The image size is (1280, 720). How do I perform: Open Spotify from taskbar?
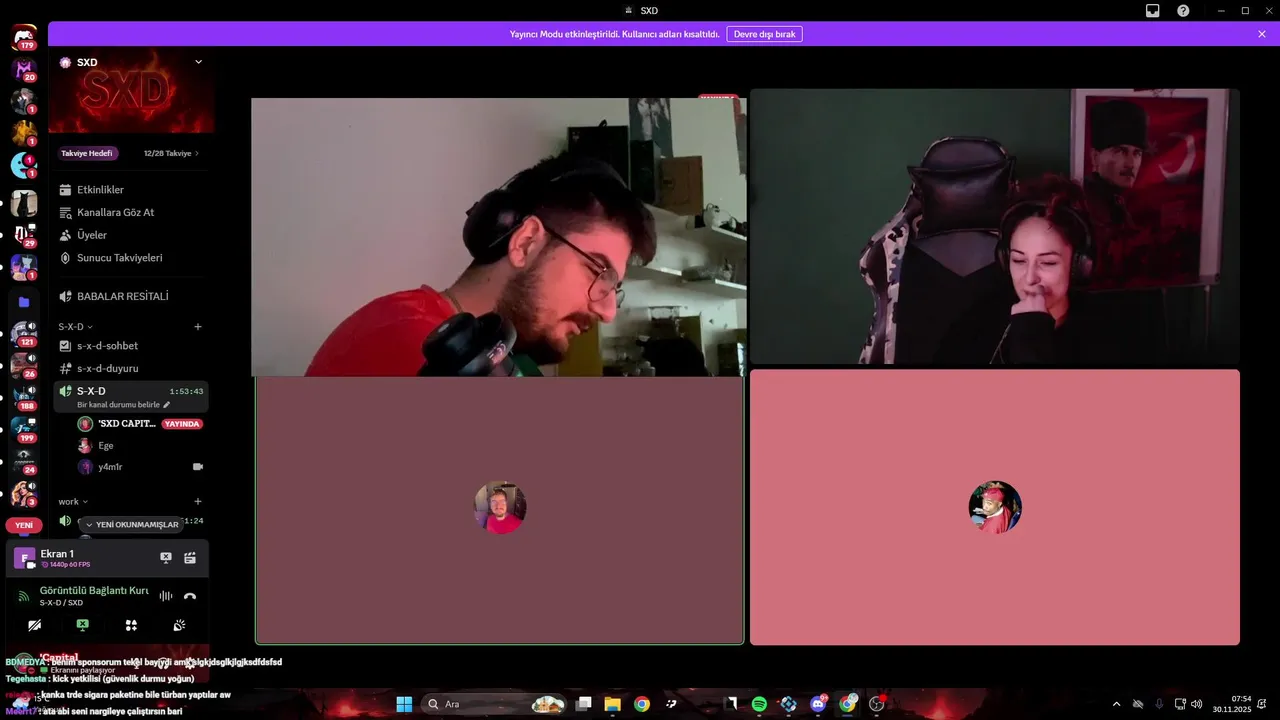tap(759, 704)
